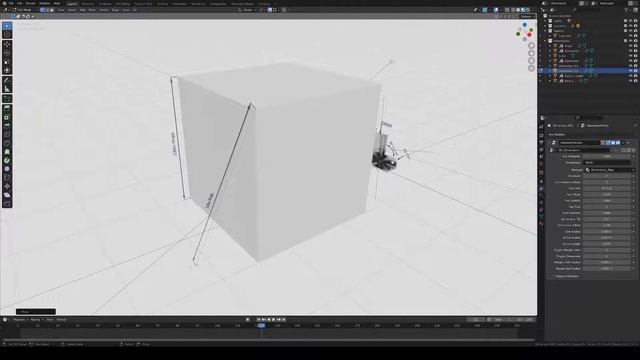640x360 pixels.
Task: Switch to edge select mode
Action: (x=47, y=10)
